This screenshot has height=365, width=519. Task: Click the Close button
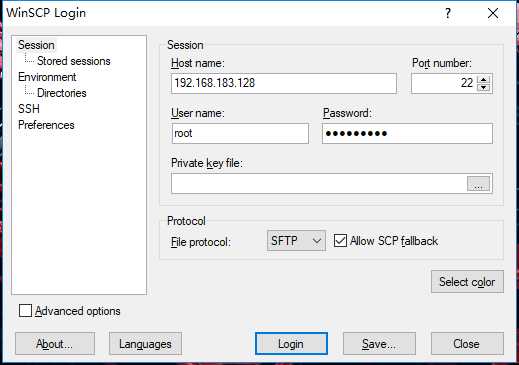coord(467,344)
